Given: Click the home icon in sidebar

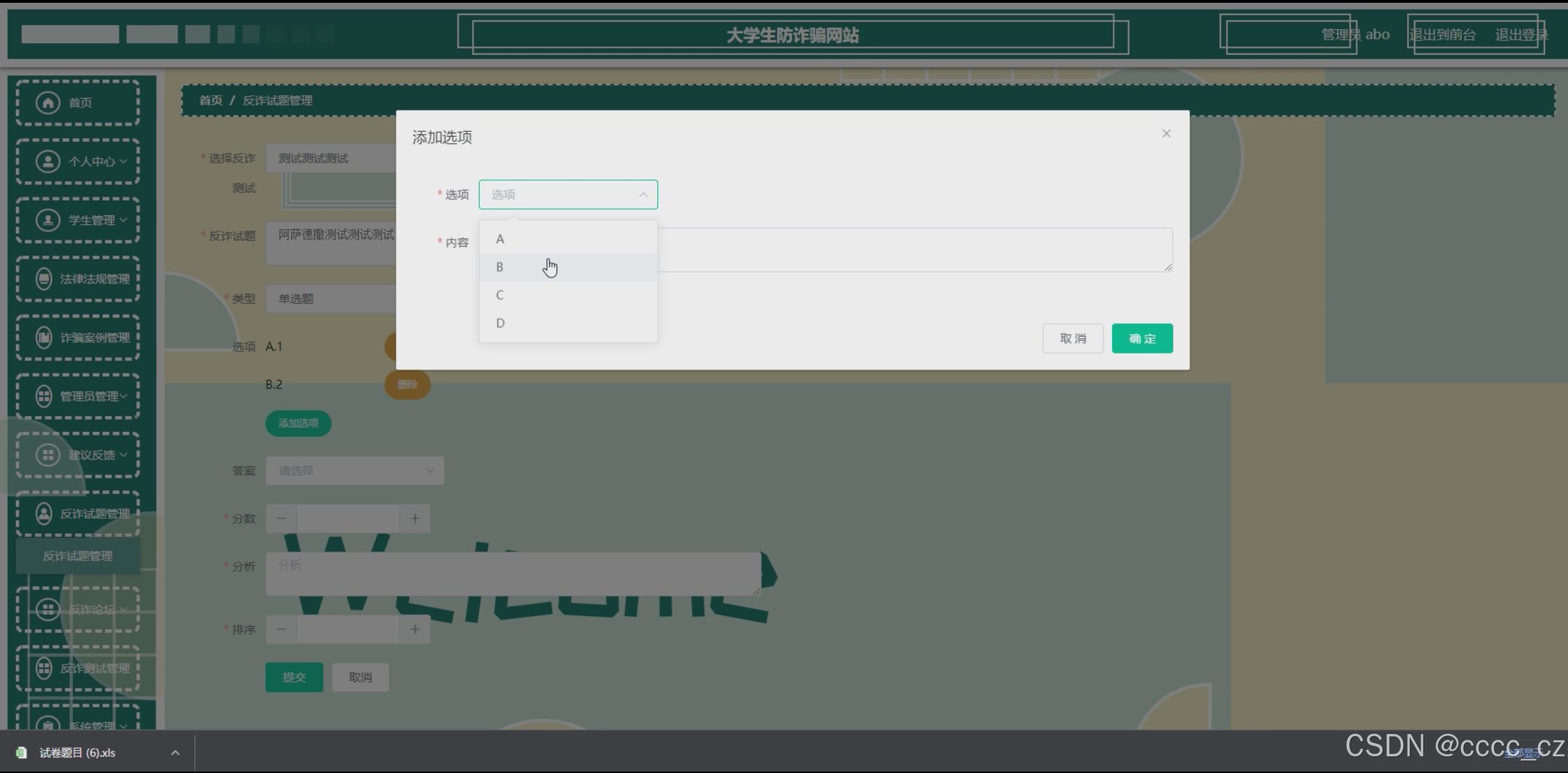Looking at the screenshot, I should [x=48, y=103].
